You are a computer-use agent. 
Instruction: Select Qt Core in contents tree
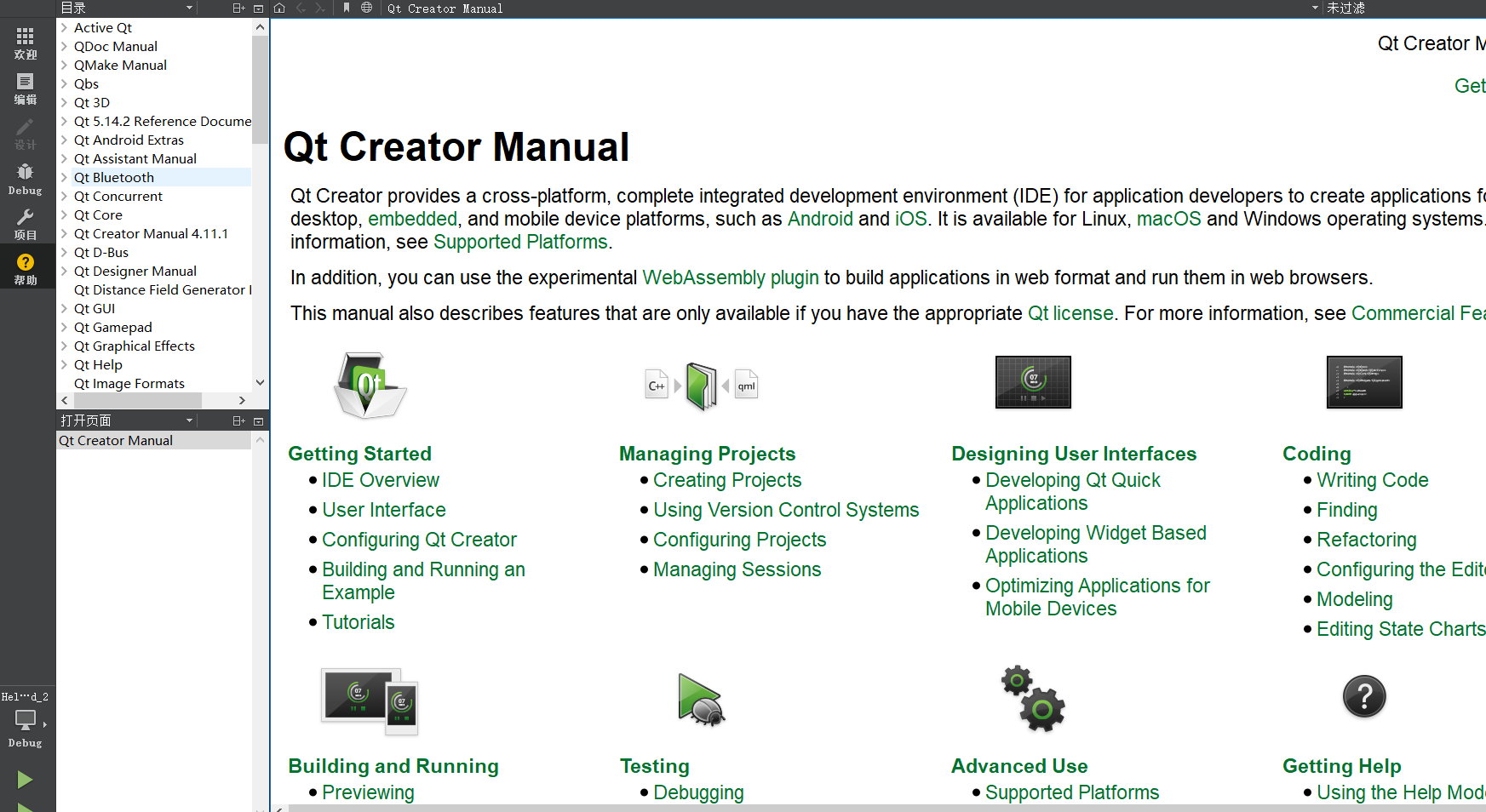tap(98, 214)
